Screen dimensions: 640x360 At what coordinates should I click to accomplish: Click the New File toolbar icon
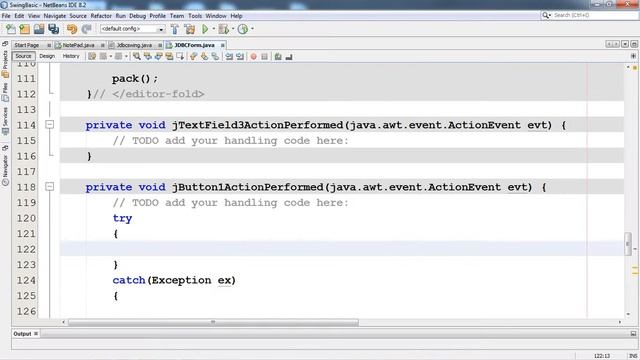click(x=11, y=29)
